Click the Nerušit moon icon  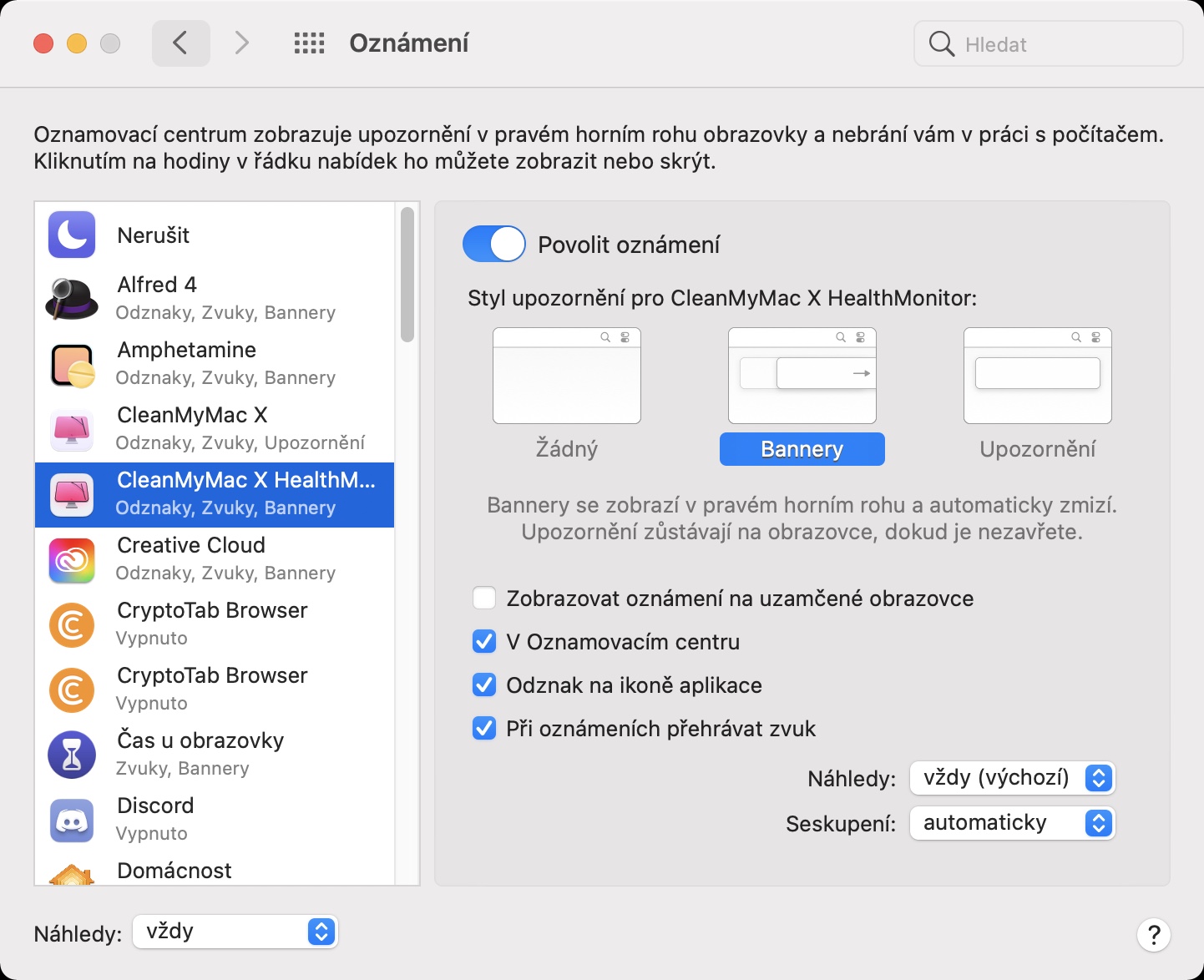pos(72,235)
